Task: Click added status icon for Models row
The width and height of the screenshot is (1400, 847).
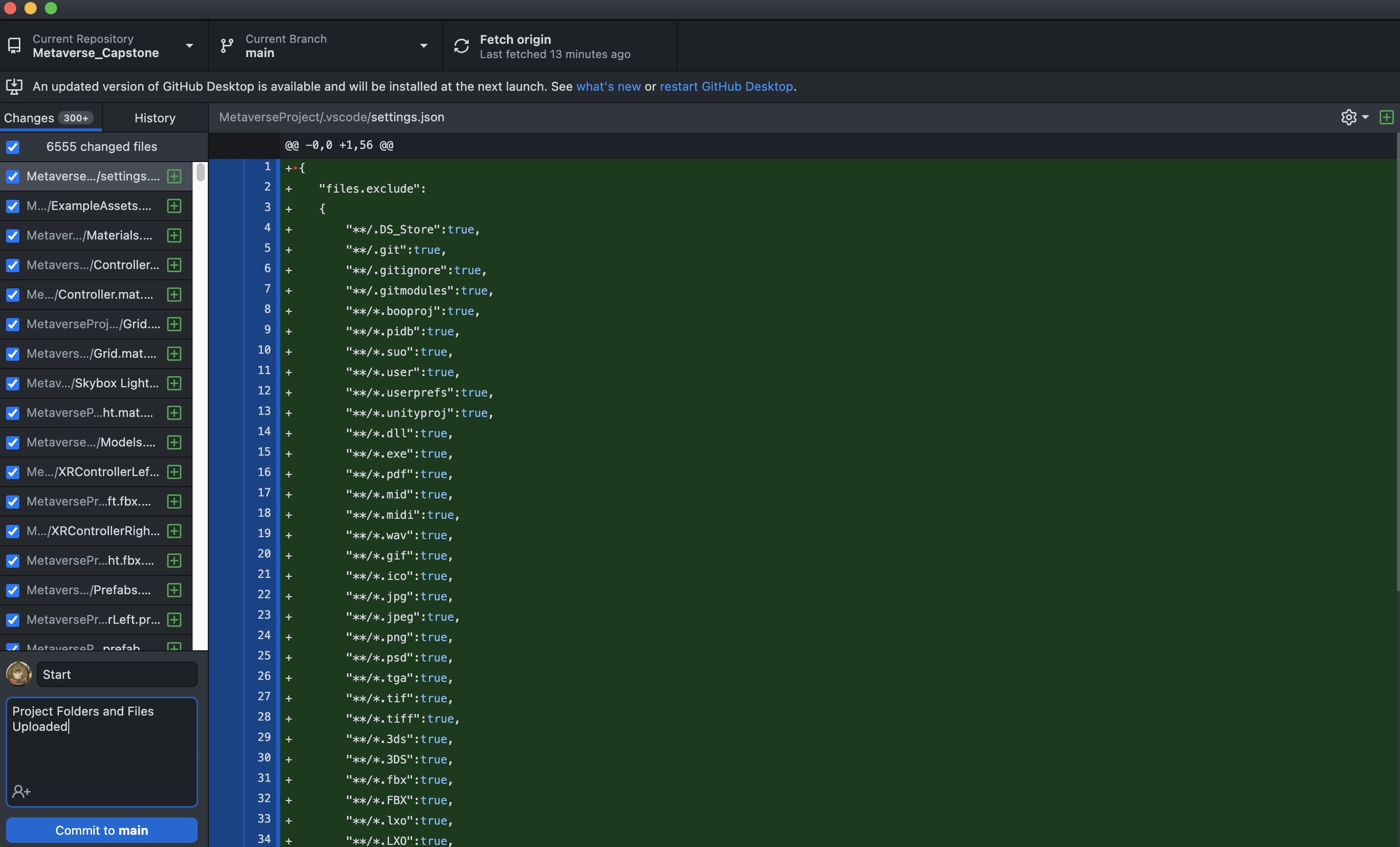Action: click(174, 442)
